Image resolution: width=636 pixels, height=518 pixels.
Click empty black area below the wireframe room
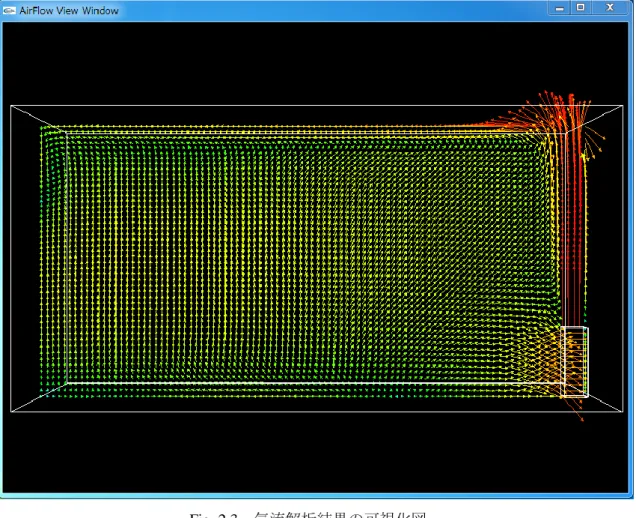314,452
